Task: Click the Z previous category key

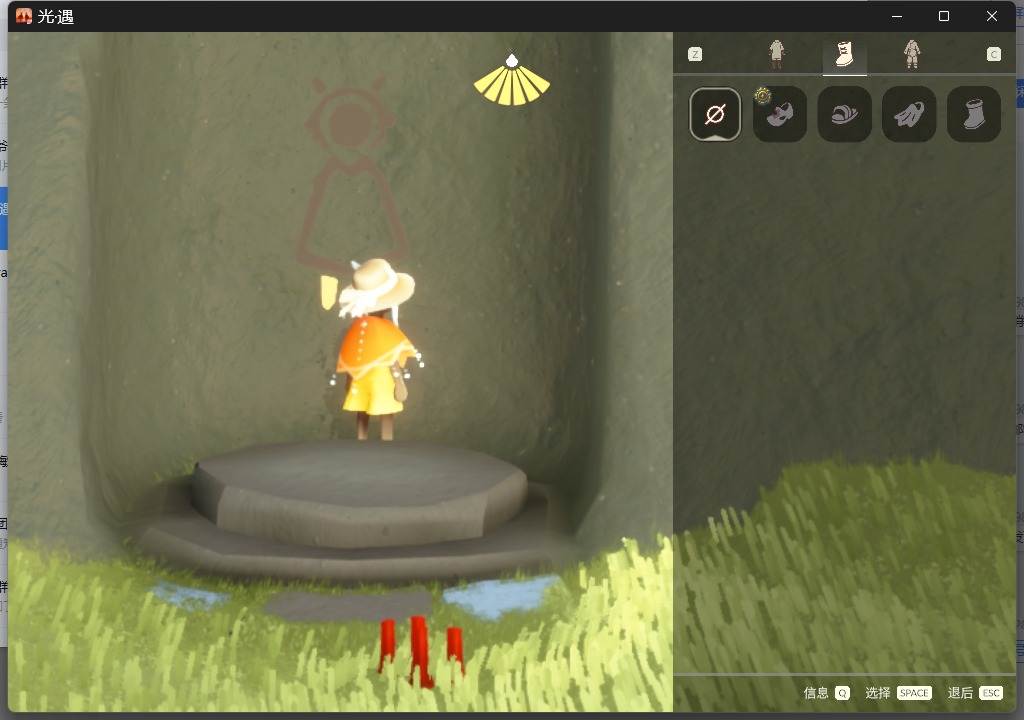Action: point(695,54)
